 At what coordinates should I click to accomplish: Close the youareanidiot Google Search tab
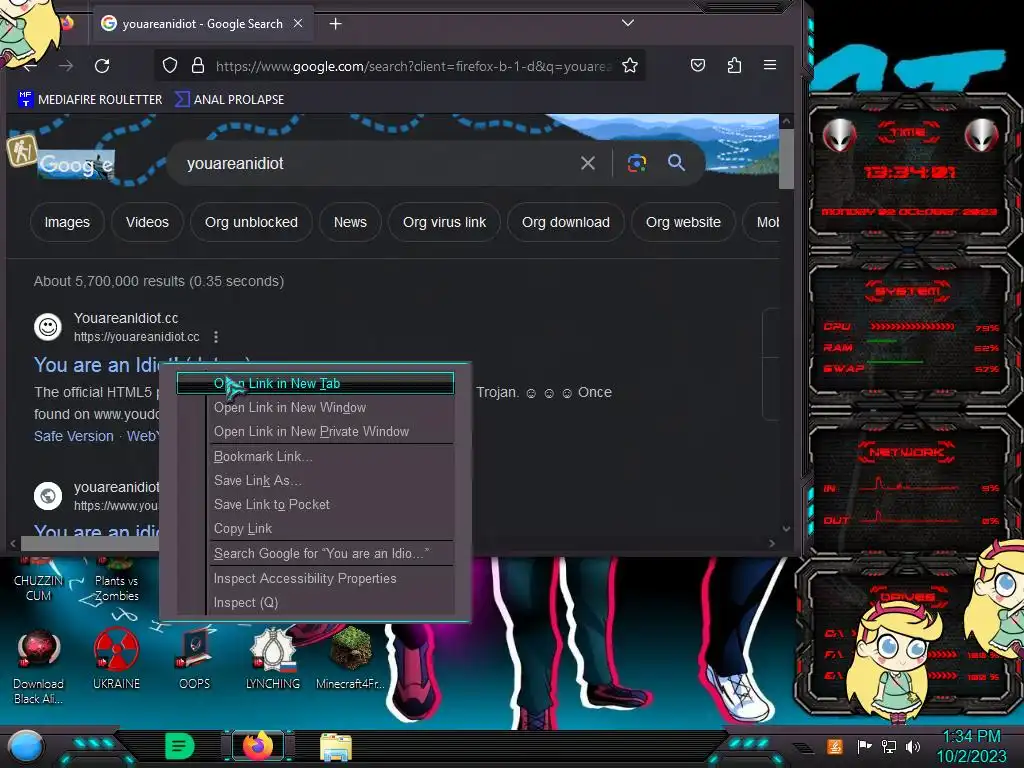click(x=298, y=24)
